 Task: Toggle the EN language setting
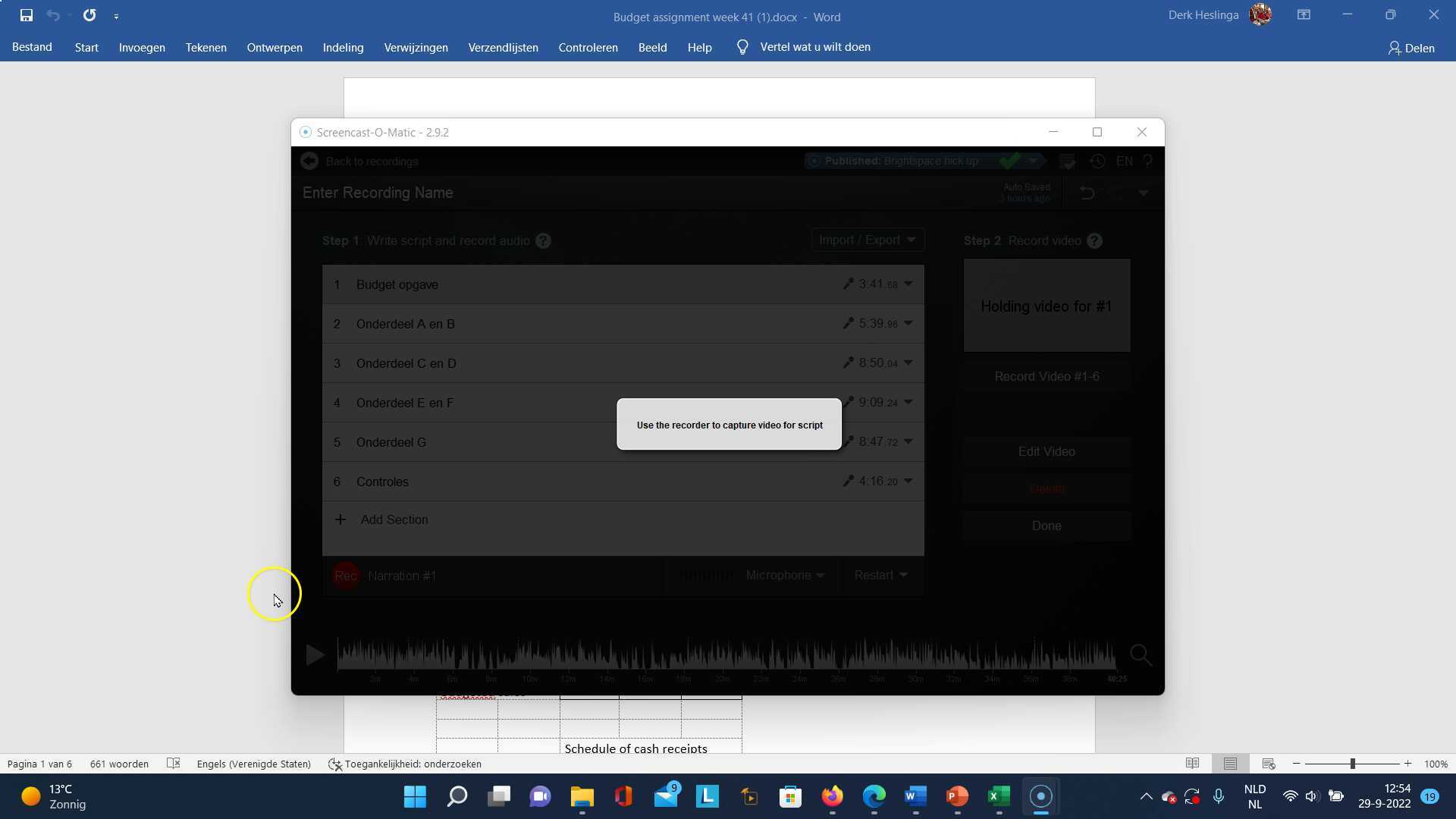pos(1125,162)
